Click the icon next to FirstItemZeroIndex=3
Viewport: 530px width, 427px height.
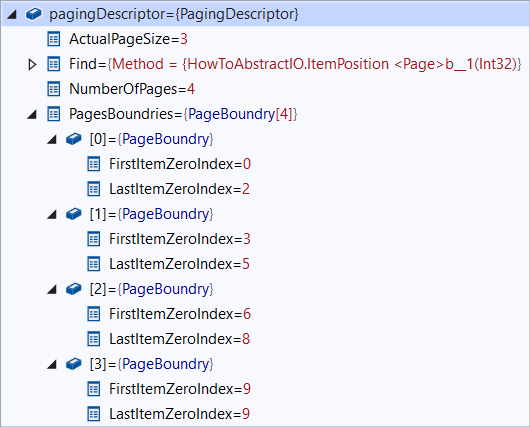click(94, 239)
